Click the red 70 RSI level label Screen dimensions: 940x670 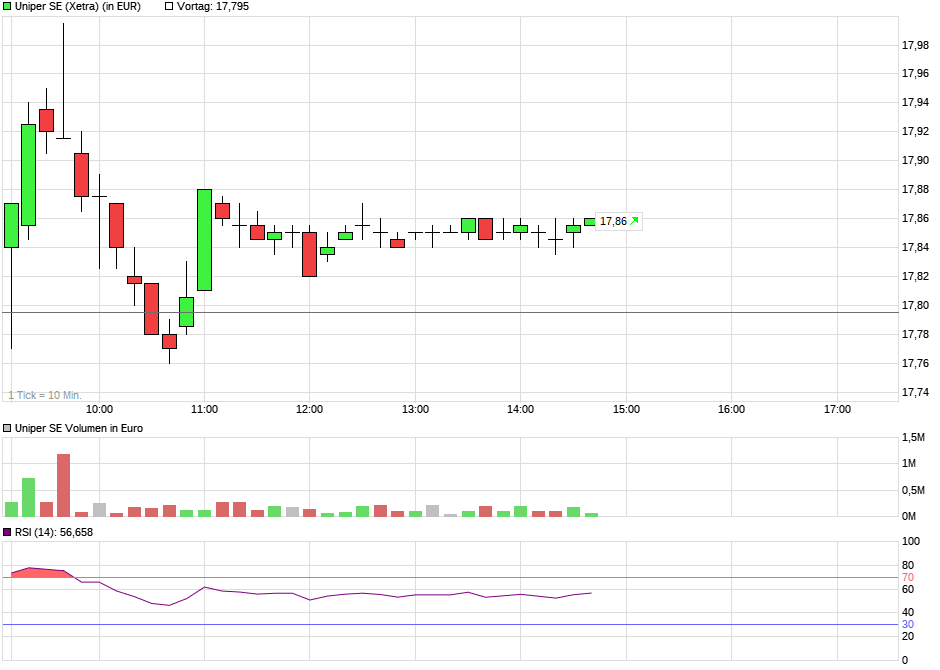[x=908, y=578]
